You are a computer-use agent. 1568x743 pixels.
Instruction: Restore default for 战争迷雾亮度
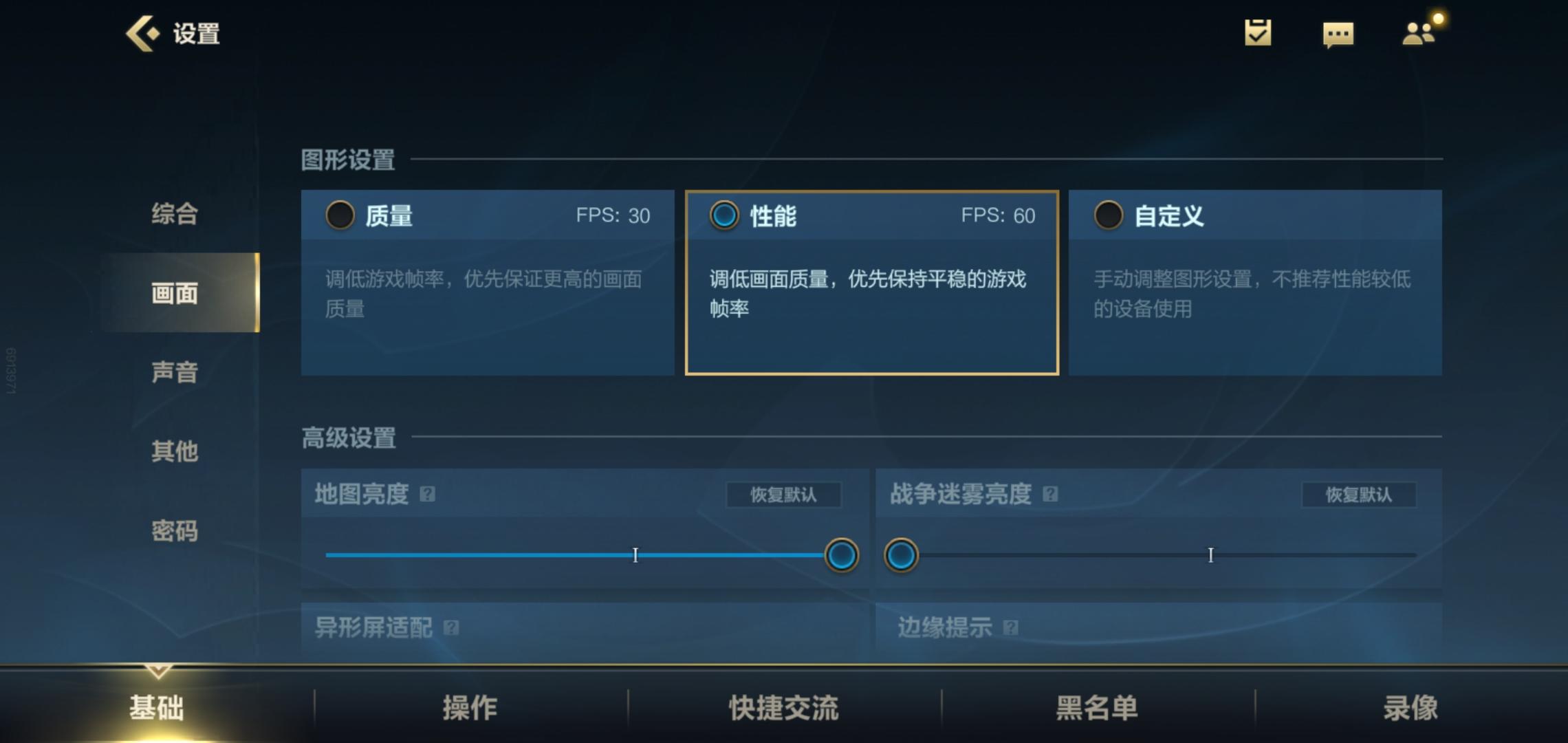pos(1358,495)
